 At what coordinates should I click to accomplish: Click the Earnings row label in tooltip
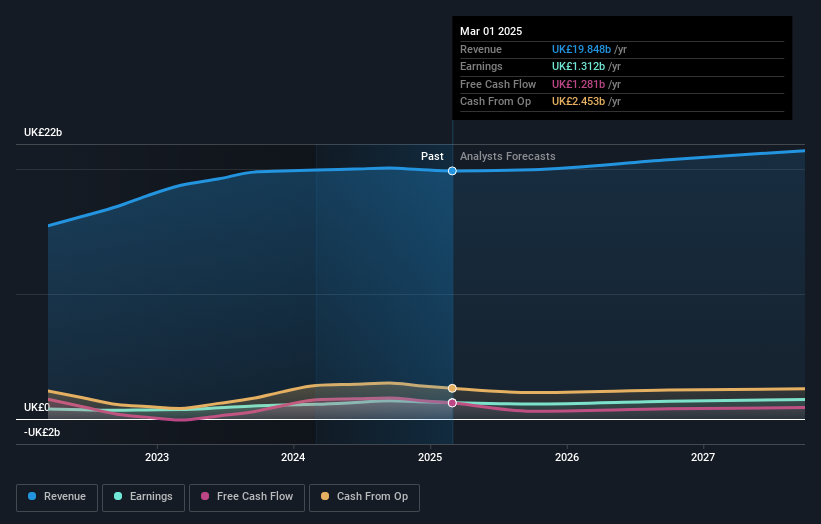pyautogui.click(x=481, y=66)
